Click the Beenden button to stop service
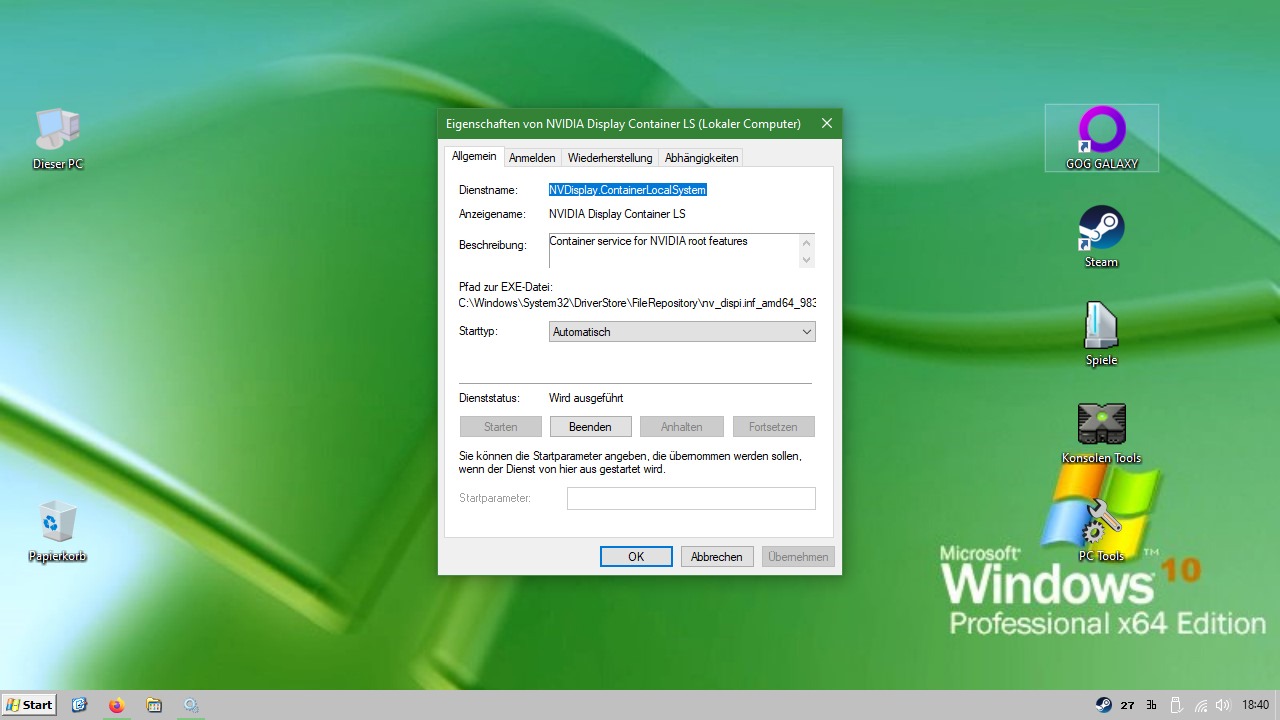The width and height of the screenshot is (1280, 720). pyautogui.click(x=590, y=427)
